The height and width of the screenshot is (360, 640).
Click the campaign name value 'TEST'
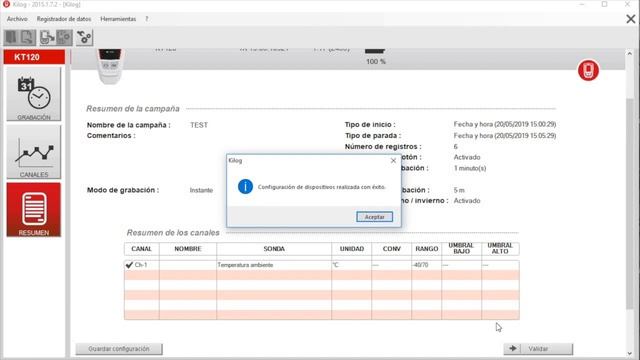point(199,125)
